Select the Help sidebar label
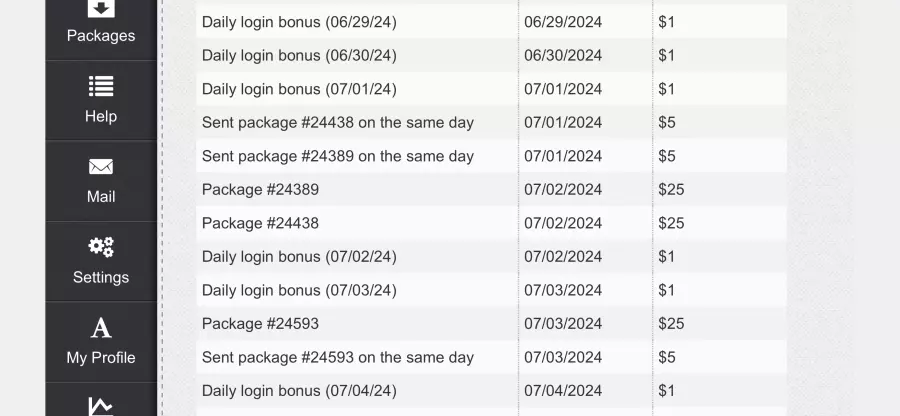 (101, 116)
